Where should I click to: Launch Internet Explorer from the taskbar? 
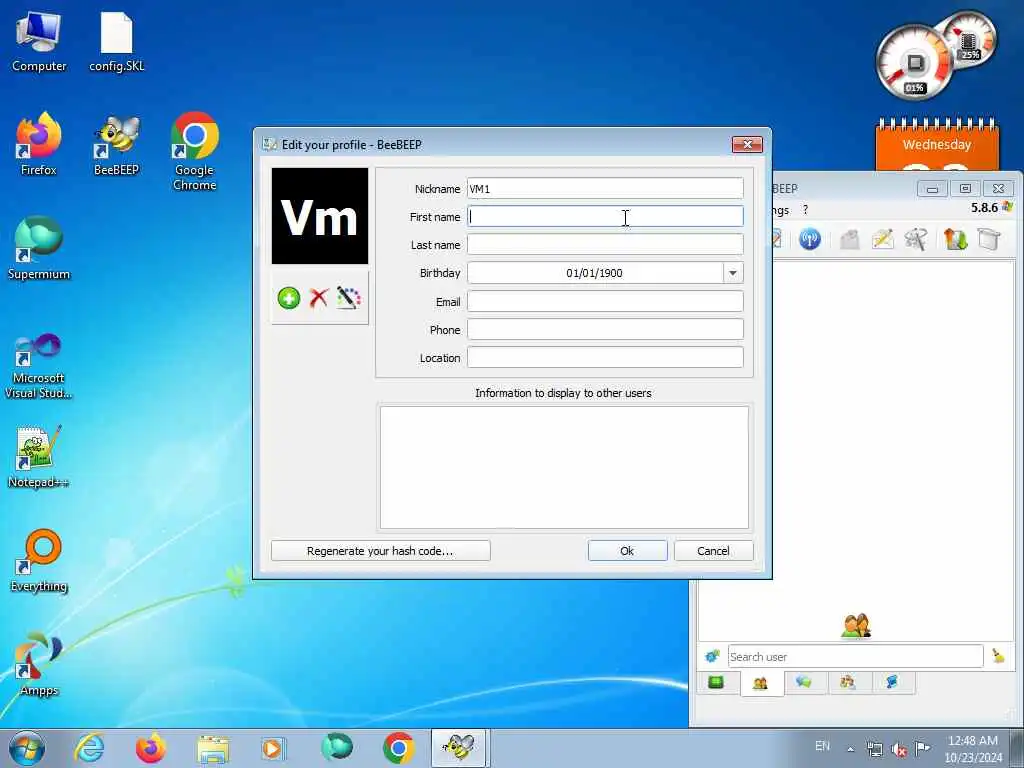pyautogui.click(x=89, y=748)
